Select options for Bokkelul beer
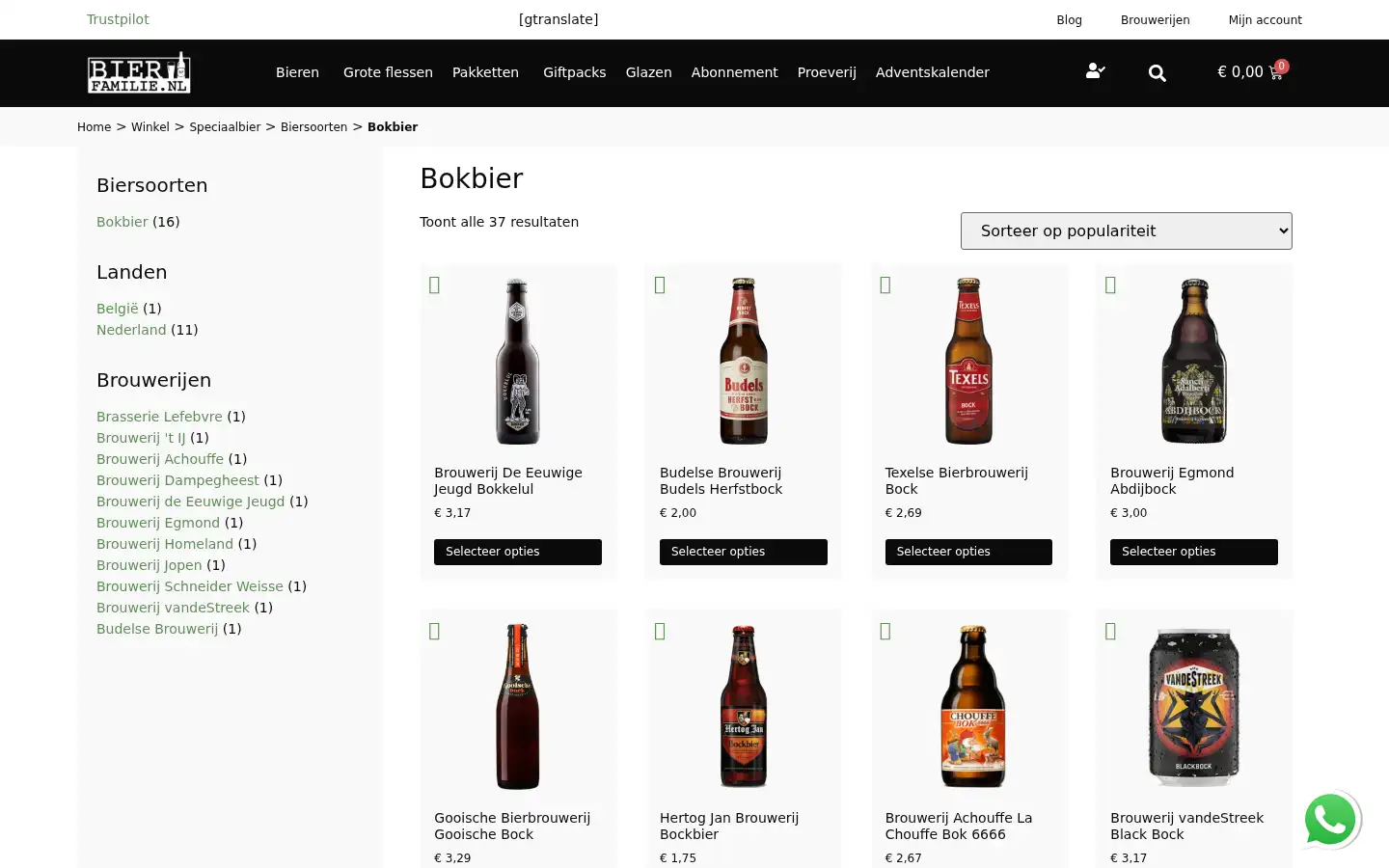 point(518,552)
